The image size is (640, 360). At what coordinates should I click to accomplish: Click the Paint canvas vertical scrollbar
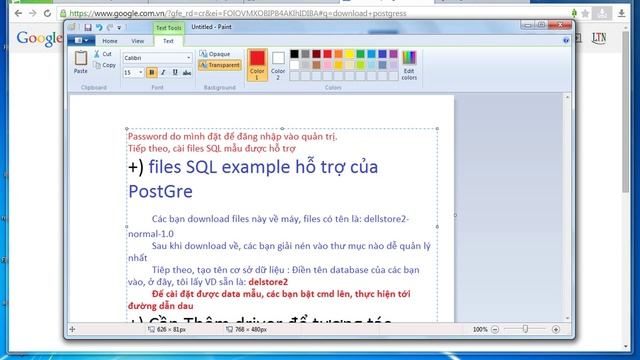(x=567, y=207)
